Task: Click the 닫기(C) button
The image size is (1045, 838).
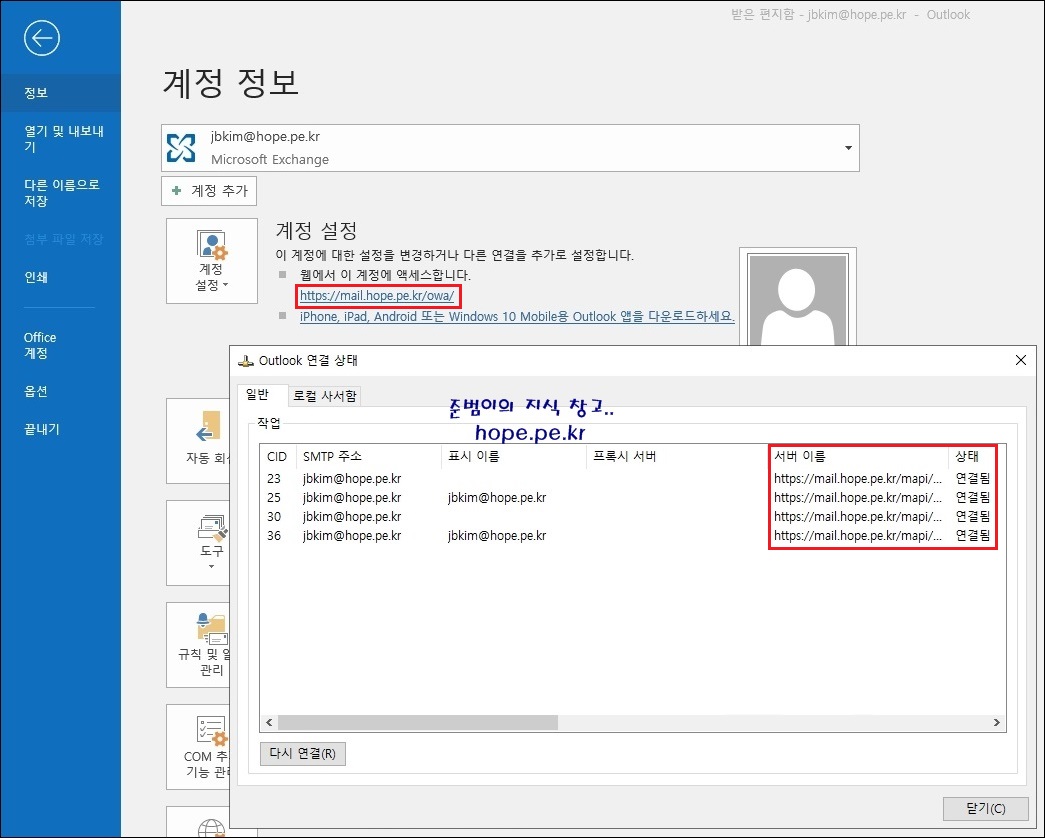Action: coord(986,808)
